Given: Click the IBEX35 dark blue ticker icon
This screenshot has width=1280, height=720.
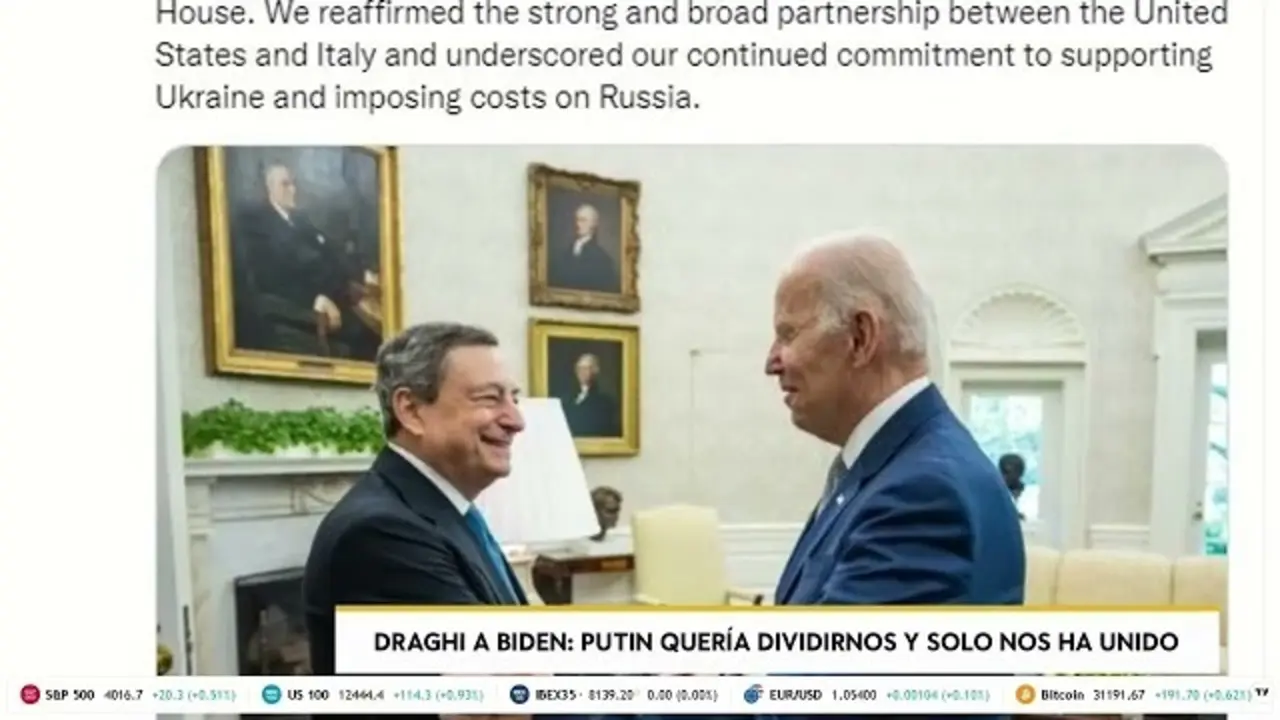Looking at the screenshot, I should click(x=519, y=694).
